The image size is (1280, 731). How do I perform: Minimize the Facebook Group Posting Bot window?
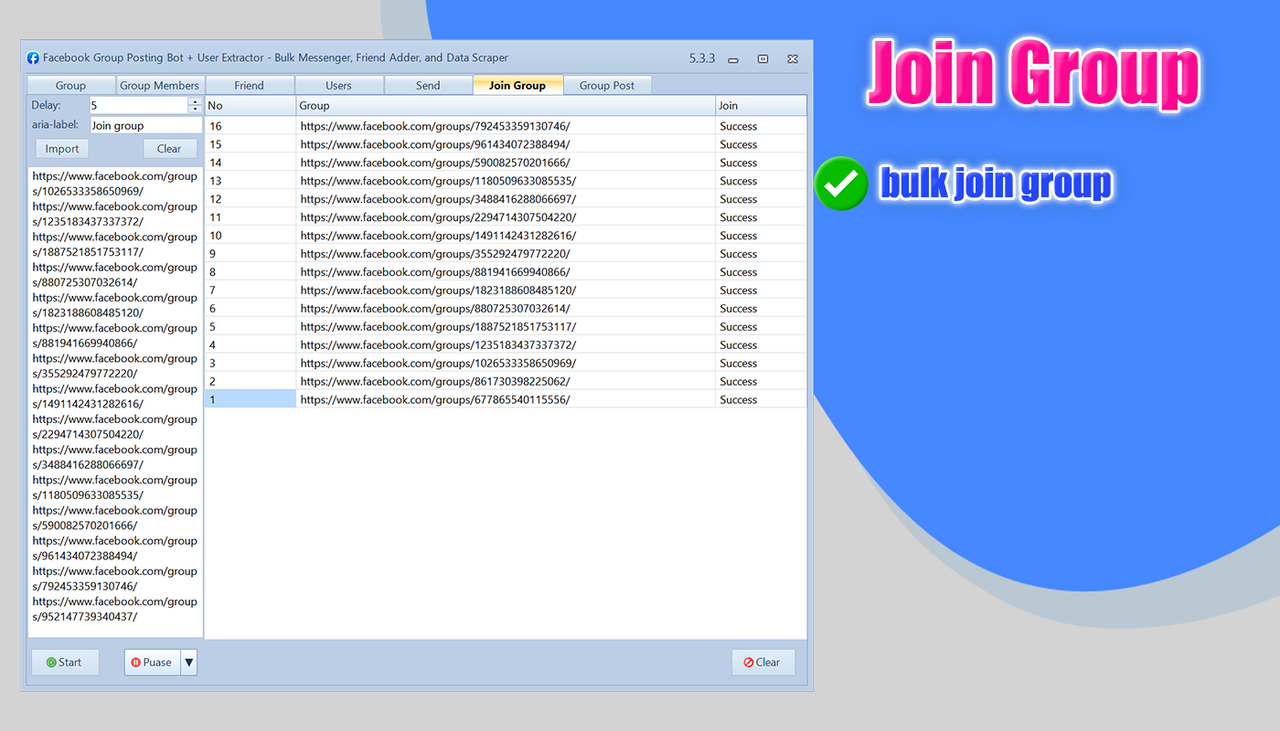click(733, 59)
